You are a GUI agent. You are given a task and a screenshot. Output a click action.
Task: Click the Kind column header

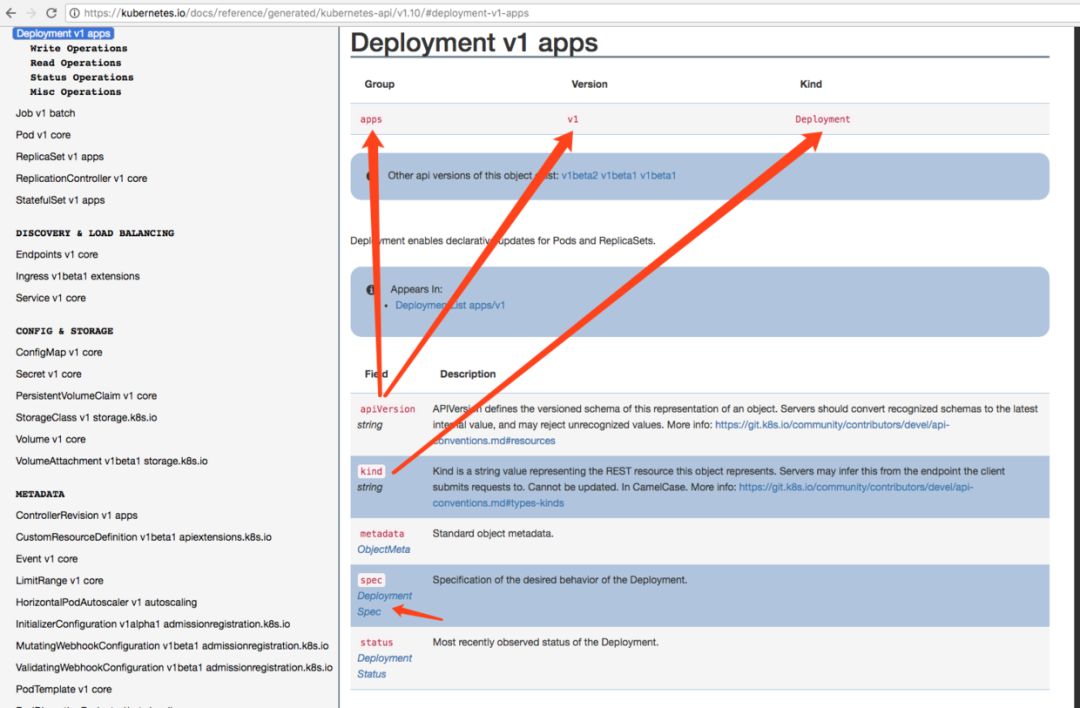pos(811,84)
